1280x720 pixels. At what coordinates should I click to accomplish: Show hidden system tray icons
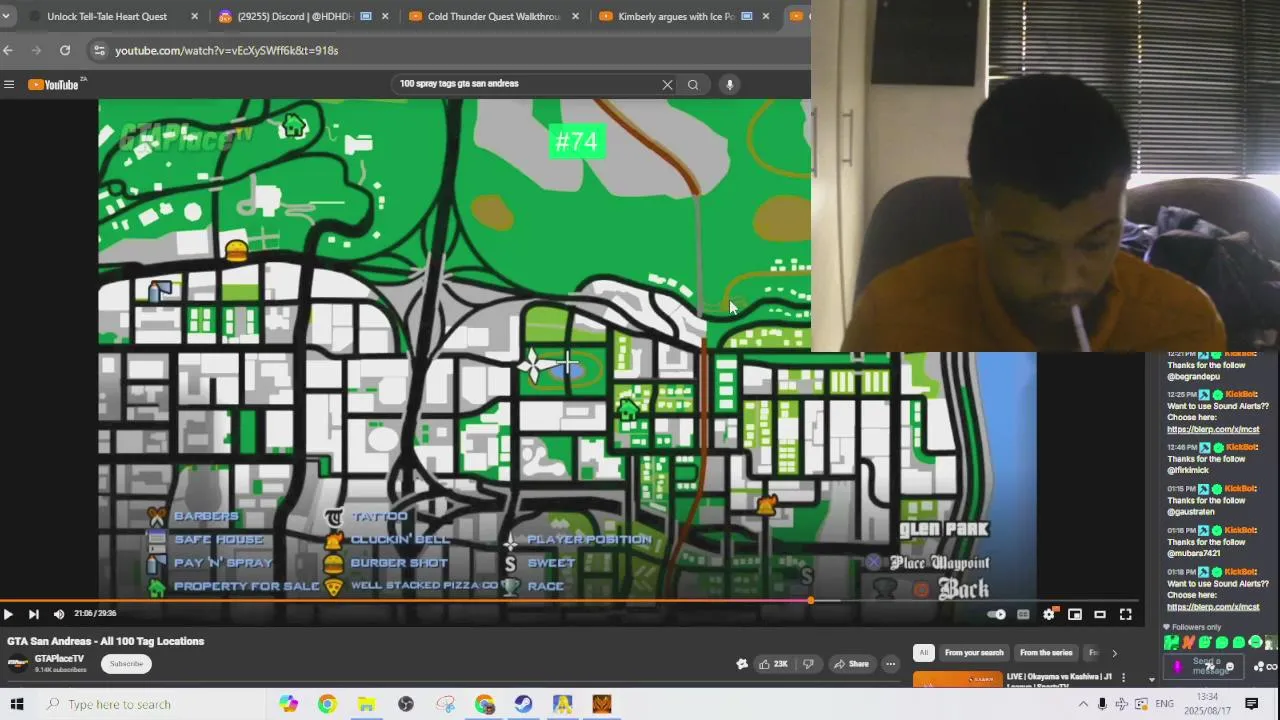(1083, 704)
